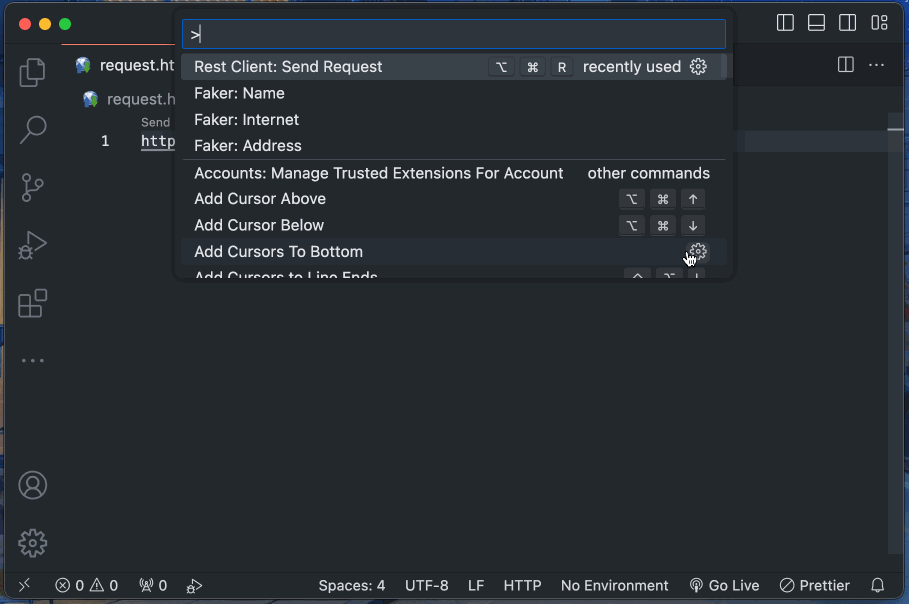This screenshot has width=909, height=604.
Task: Configure keybinding gear for Add Cursors To Bottom
Action: [x=696, y=252]
